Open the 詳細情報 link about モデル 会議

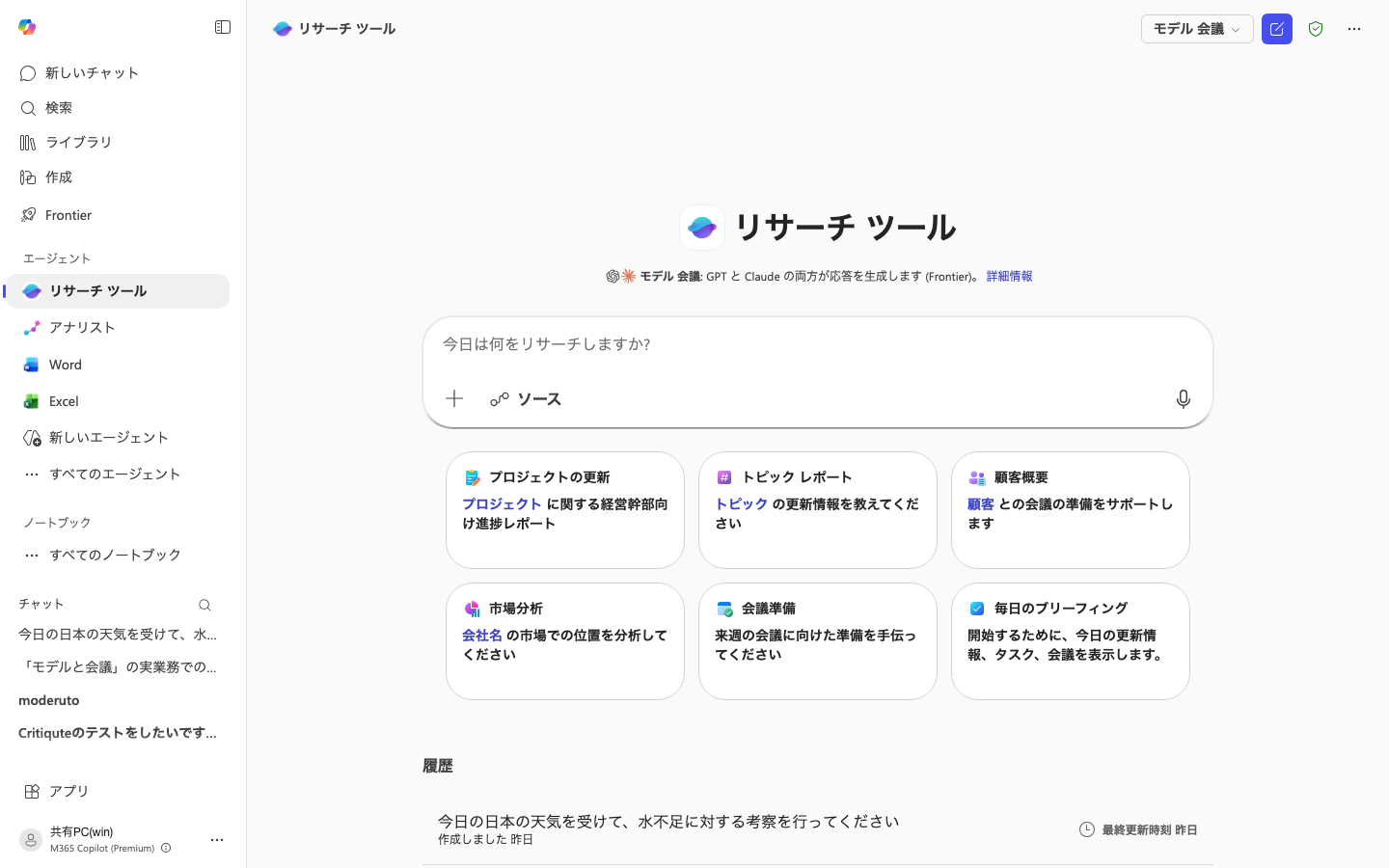pos(1009,276)
